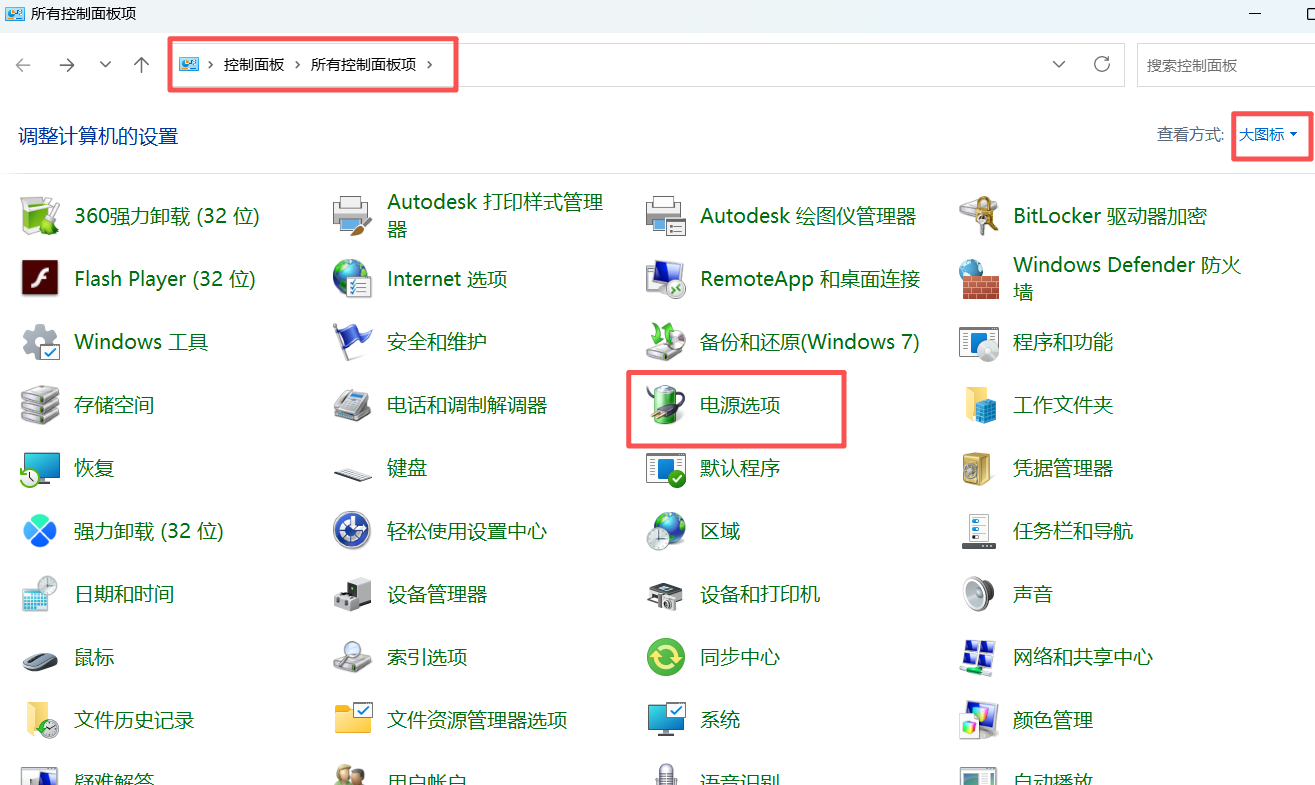The image size is (1315, 785).
Task: Select the 所有控制面板项 breadcrumb segment
Action: [x=363, y=65]
